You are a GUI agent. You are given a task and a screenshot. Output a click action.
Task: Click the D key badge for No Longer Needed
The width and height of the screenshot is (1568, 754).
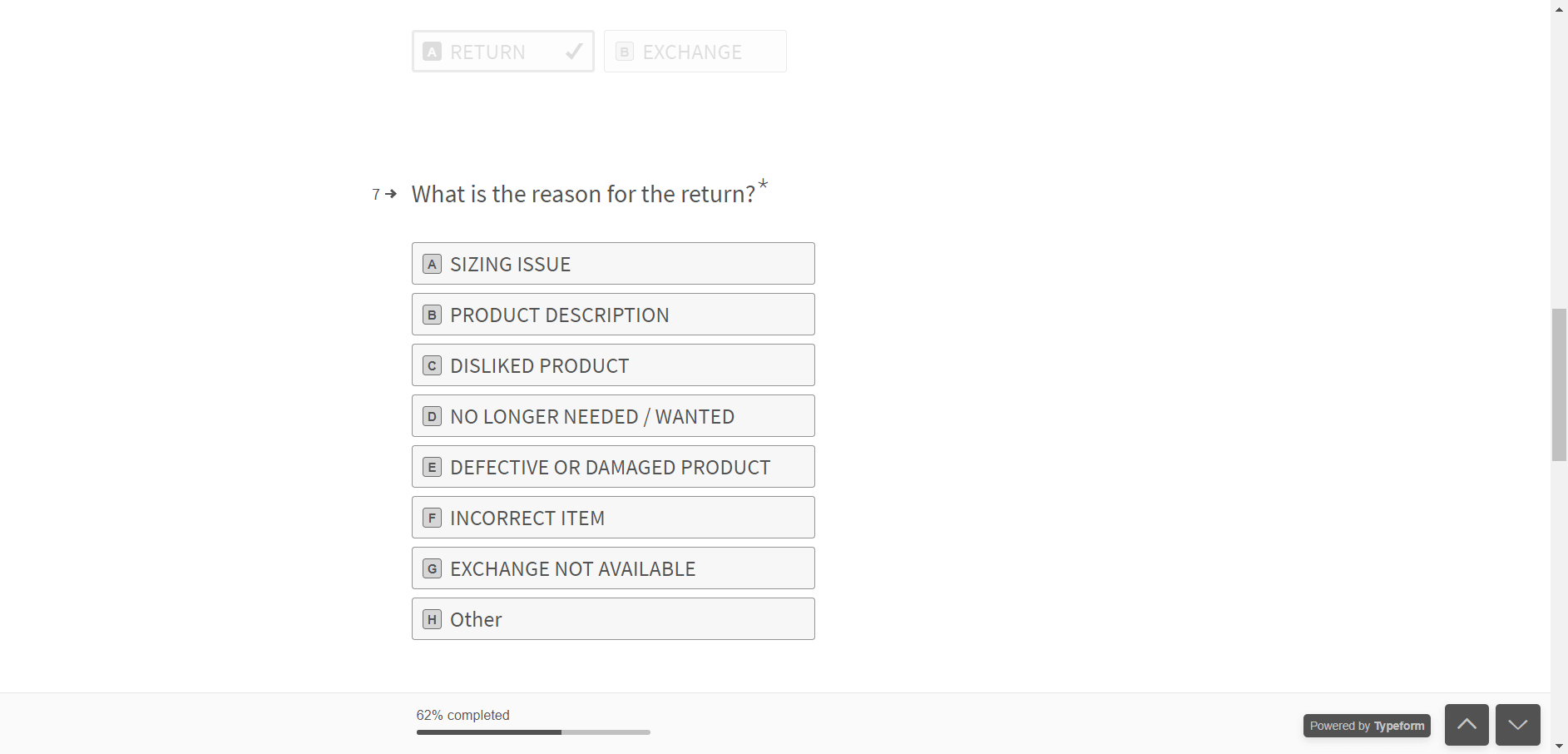tap(432, 417)
